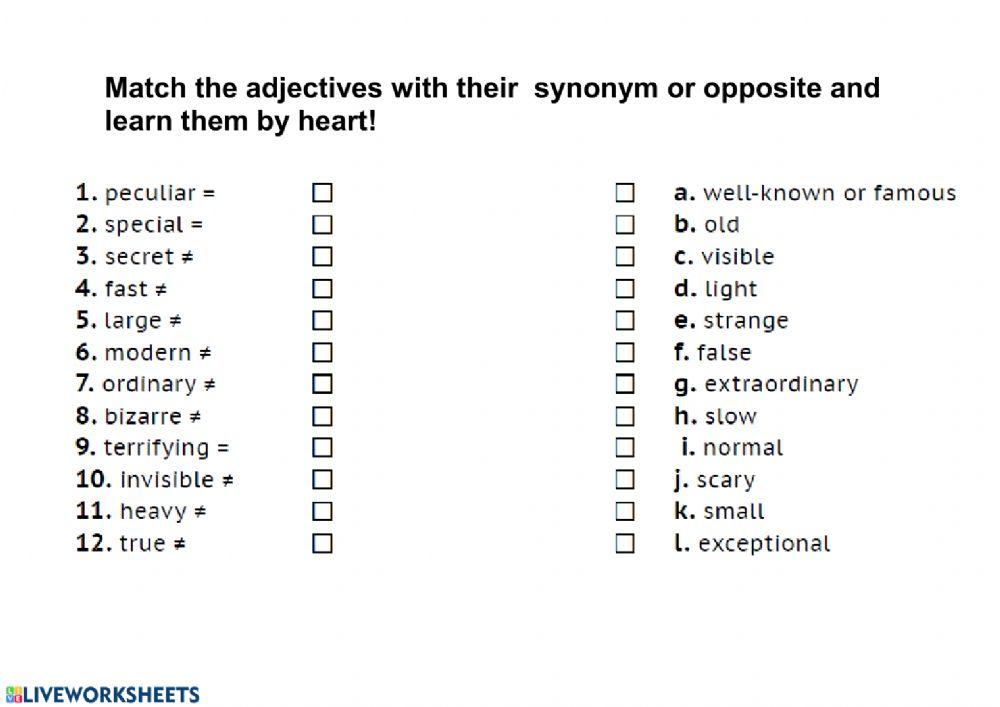Click the box next to 'peculiar ='
Viewport: 1000px width, 707px height.
pos(322,193)
